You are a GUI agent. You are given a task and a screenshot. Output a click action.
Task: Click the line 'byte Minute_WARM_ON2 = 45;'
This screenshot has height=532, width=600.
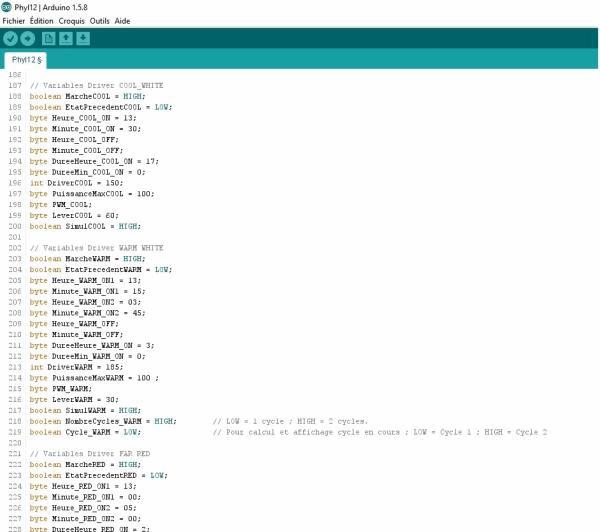88,313
